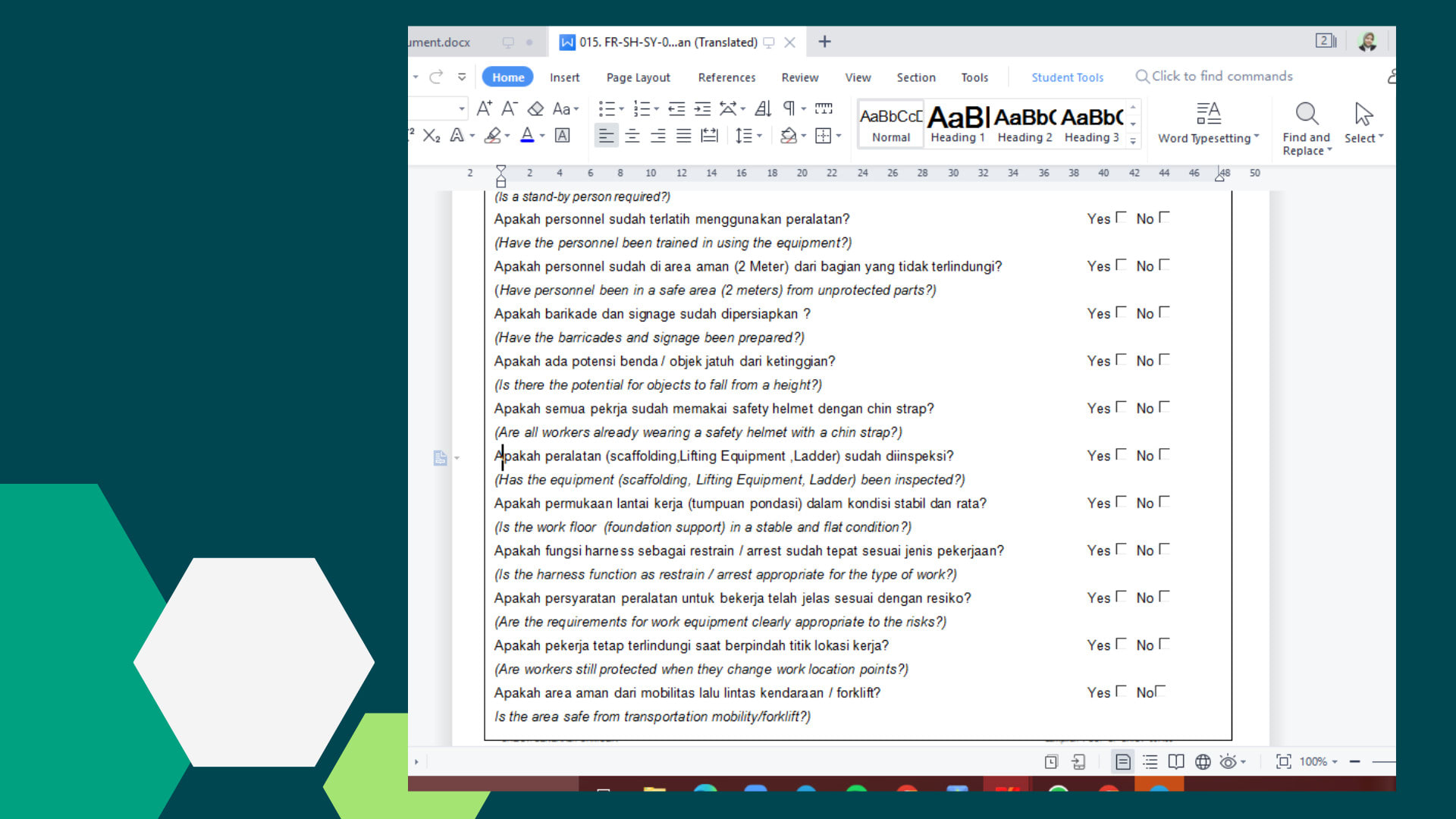Tick Yes for forklift mobility question
1456x819 pixels.
(x=1121, y=691)
